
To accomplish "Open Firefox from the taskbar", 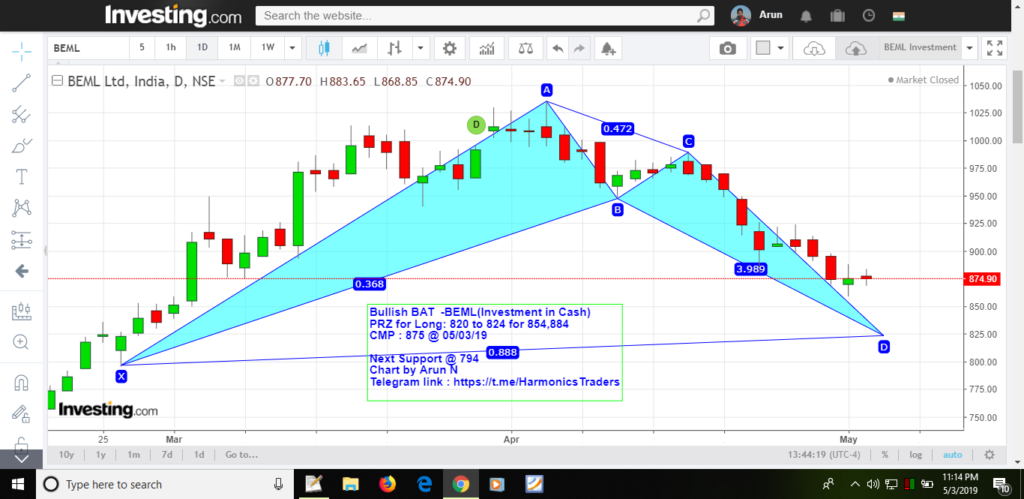I will [x=387, y=484].
